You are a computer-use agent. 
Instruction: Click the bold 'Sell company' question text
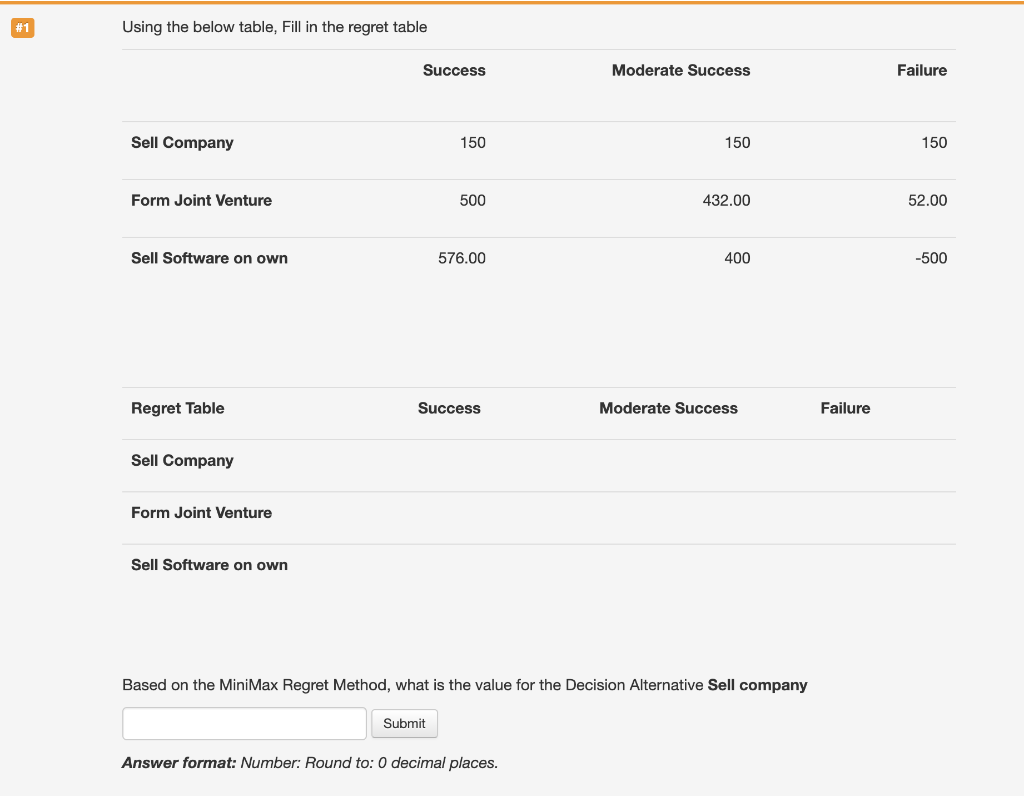(x=757, y=685)
